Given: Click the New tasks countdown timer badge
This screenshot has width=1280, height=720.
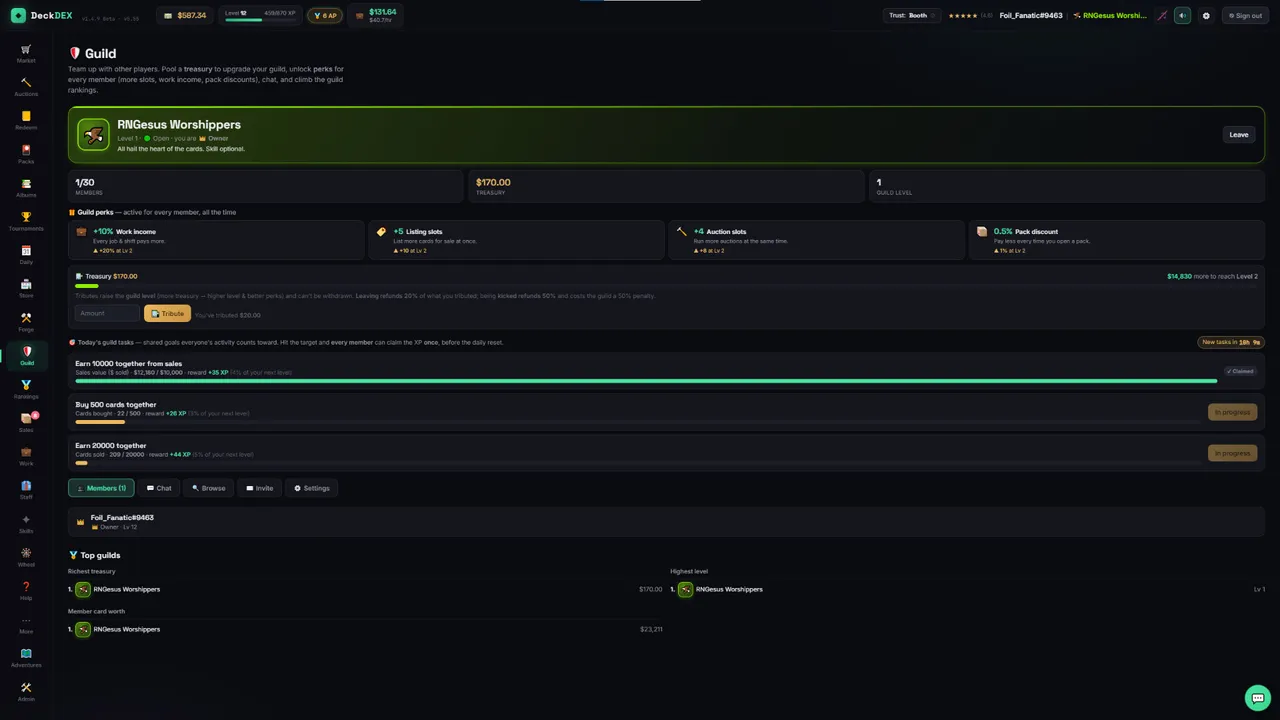Looking at the screenshot, I should (x=1231, y=342).
